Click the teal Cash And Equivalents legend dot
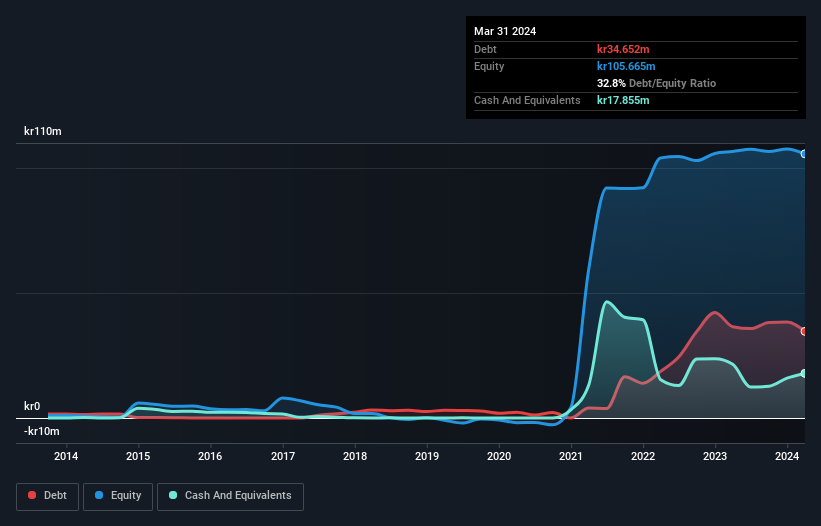This screenshot has height=526, width=821. click(173, 495)
